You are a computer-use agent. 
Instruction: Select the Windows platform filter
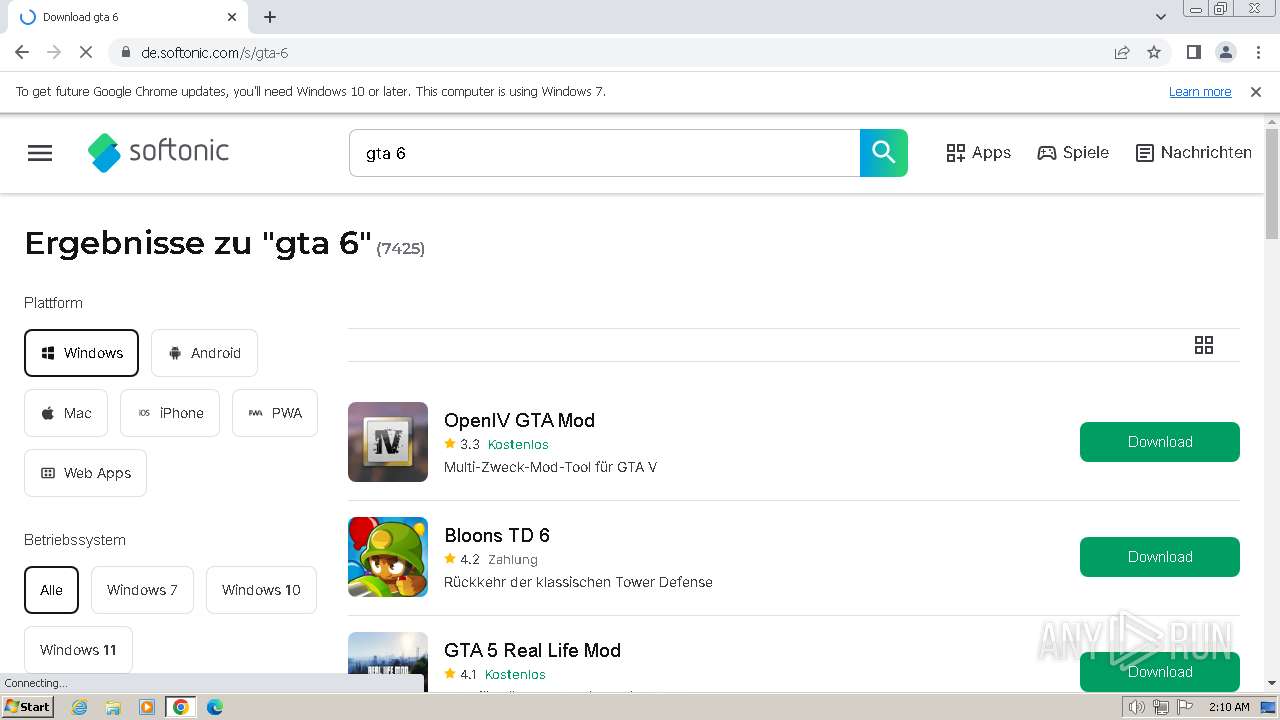[81, 353]
